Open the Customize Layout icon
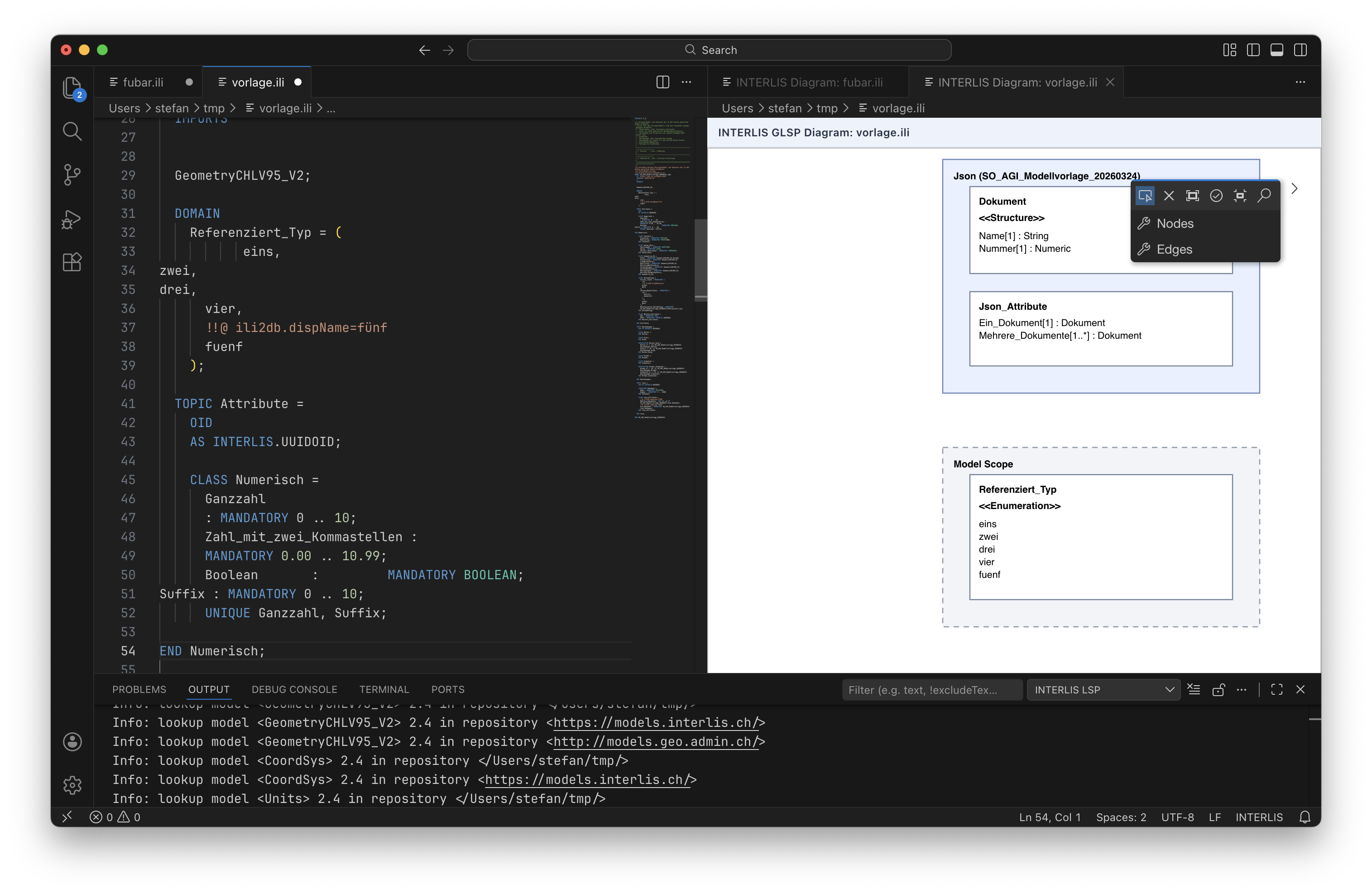Screen dimensions: 1372x894 (x=1229, y=50)
